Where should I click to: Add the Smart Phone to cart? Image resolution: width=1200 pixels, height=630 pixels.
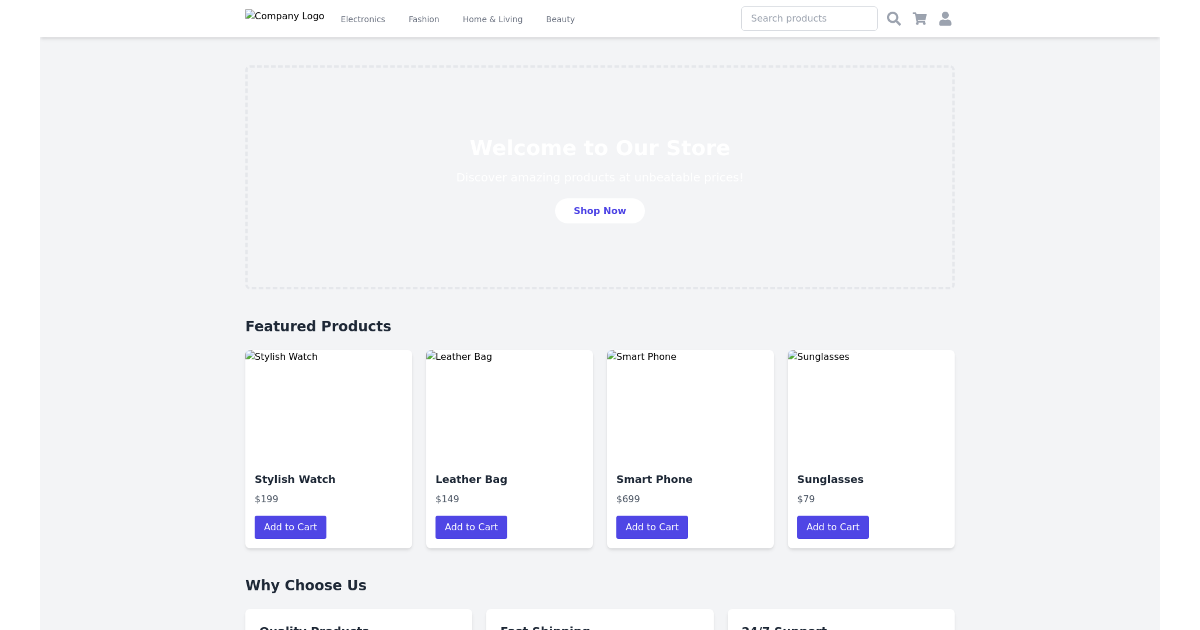tap(651, 527)
